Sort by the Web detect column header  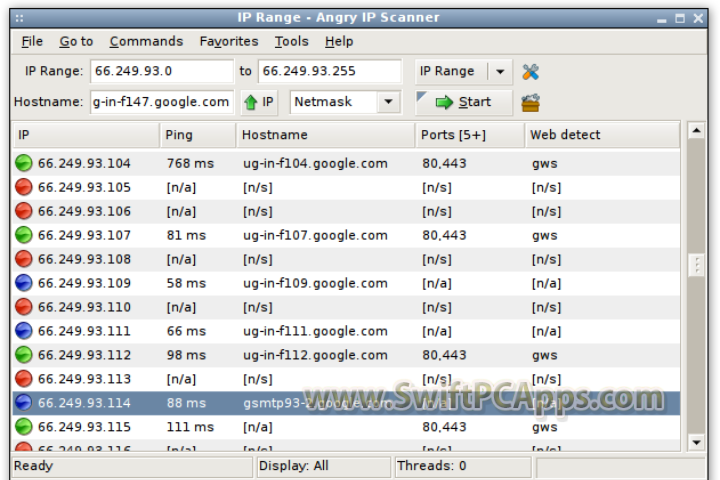pos(602,135)
